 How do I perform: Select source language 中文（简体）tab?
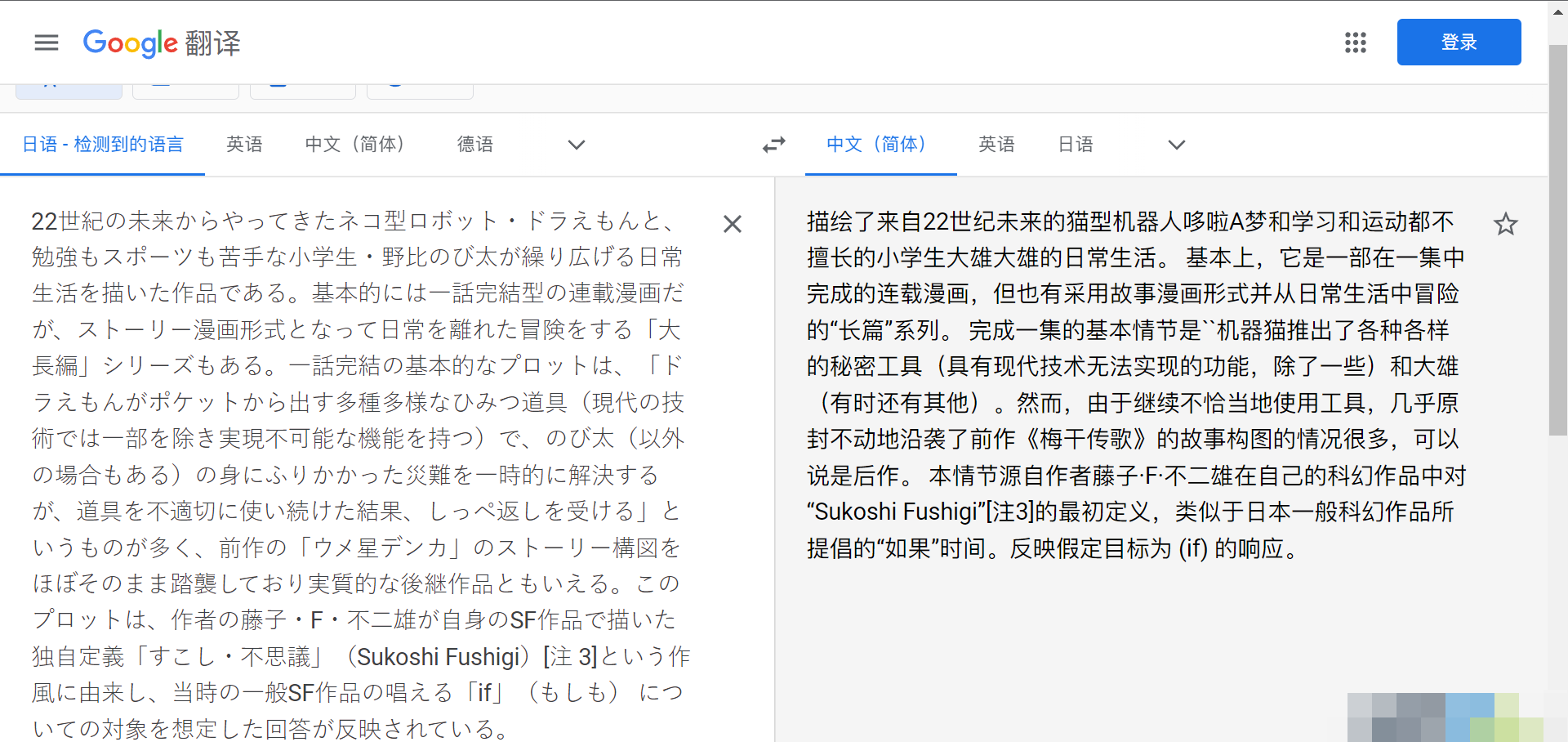(354, 145)
